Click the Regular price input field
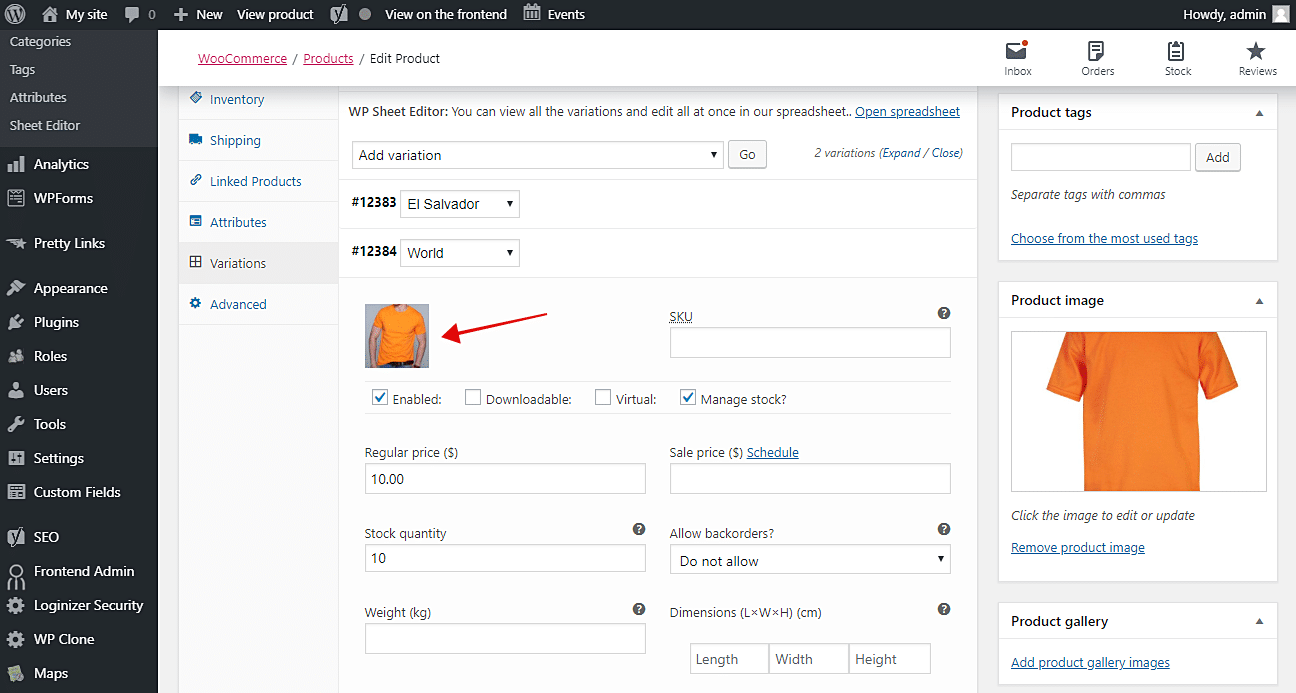The height and width of the screenshot is (693, 1296). click(505, 479)
